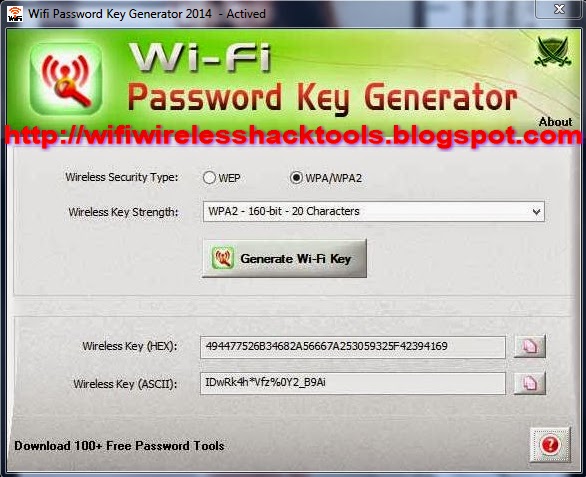Select the WPA/WPA2 radio button
Image resolution: width=586 pixels, height=477 pixels.
[296, 178]
